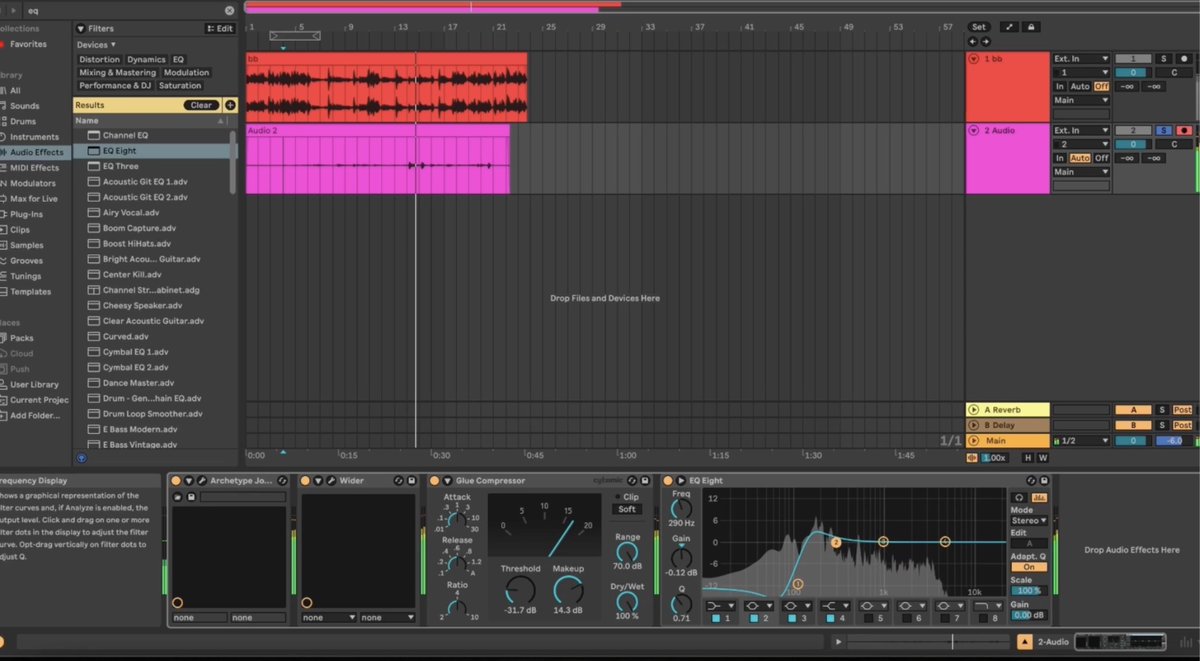The image size is (1200, 661).
Task: Turn off the Glue Compressor device activator
Action: pyautogui.click(x=435, y=481)
